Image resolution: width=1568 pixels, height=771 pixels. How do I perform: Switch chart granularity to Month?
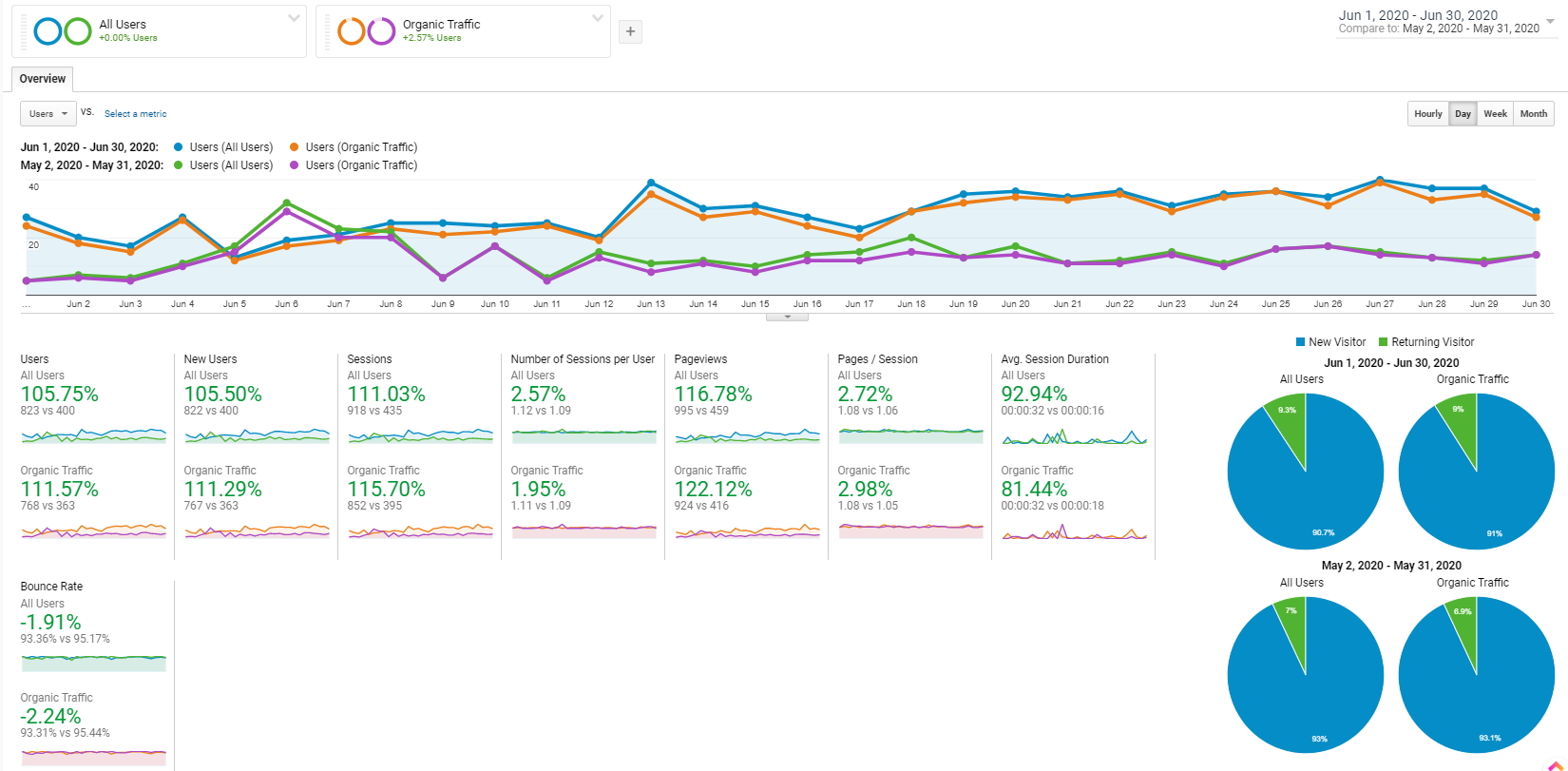pyautogui.click(x=1533, y=114)
